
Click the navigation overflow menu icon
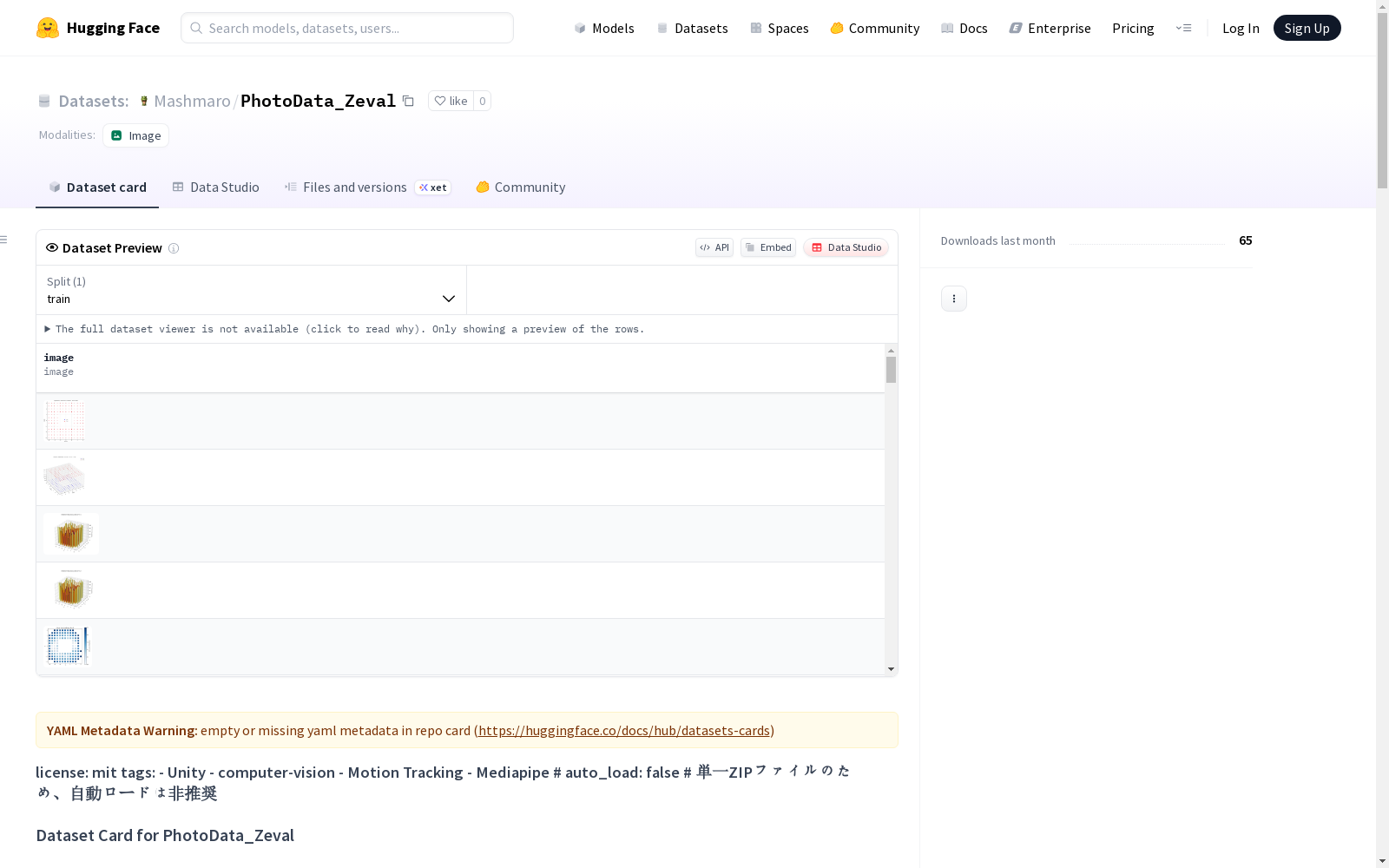tap(1183, 28)
